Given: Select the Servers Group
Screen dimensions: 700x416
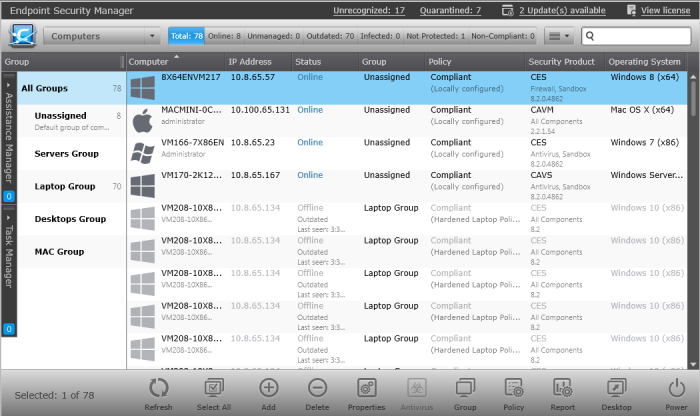Looking at the screenshot, I should pyautogui.click(x=71, y=154).
